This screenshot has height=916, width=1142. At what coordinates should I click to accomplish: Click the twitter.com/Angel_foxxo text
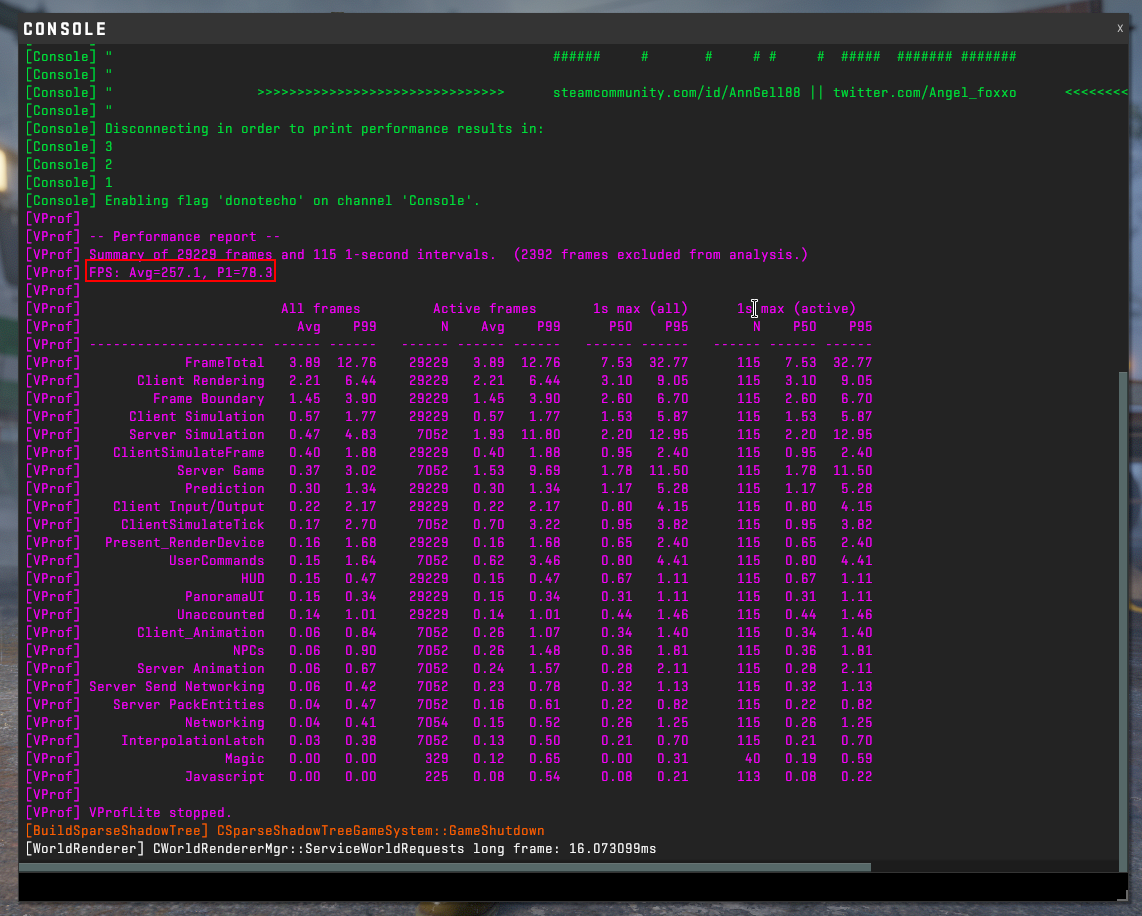[x=924, y=93]
